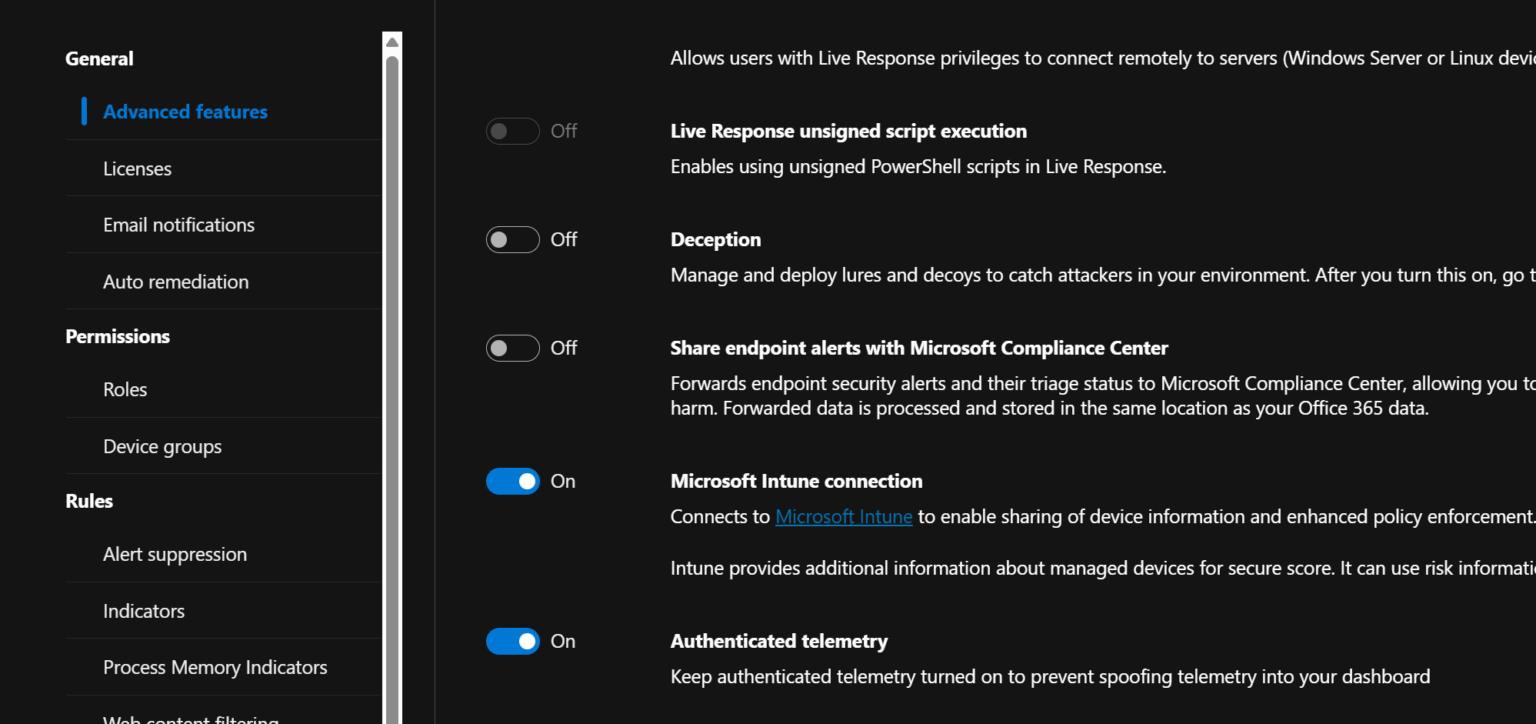The image size is (1536, 724).
Task: Click the Deception feature heading
Action: (716, 240)
